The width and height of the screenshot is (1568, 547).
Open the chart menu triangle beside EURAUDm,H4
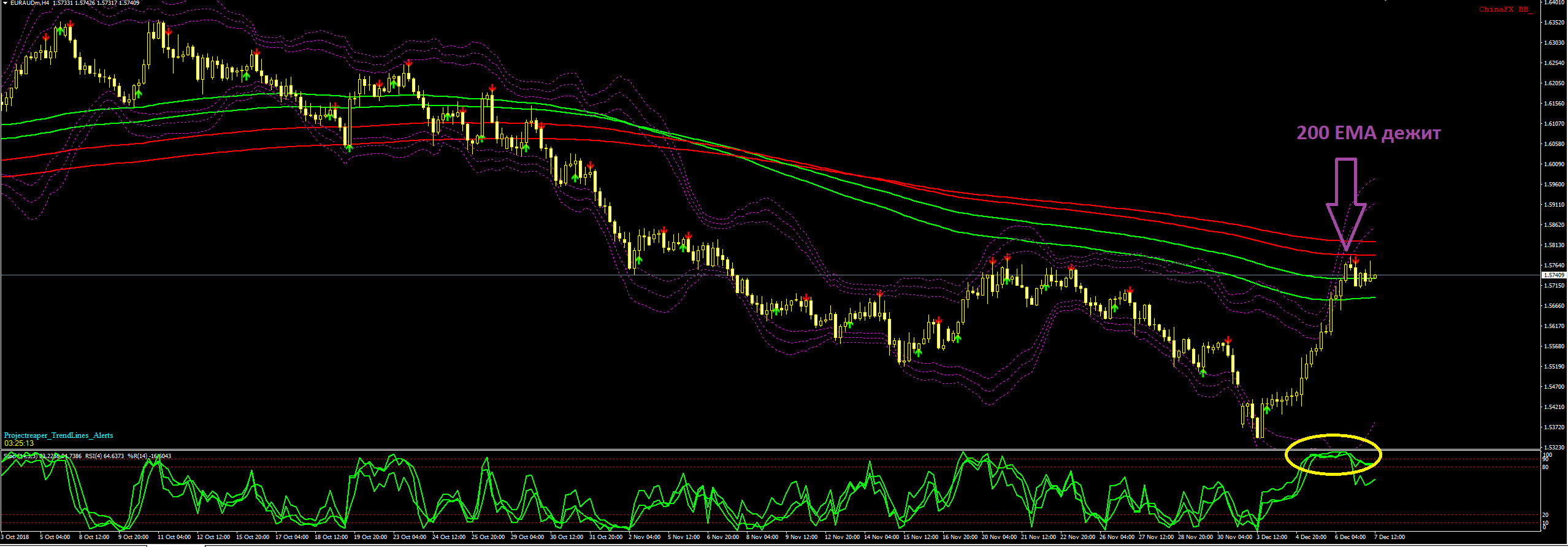[x=4, y=3]
